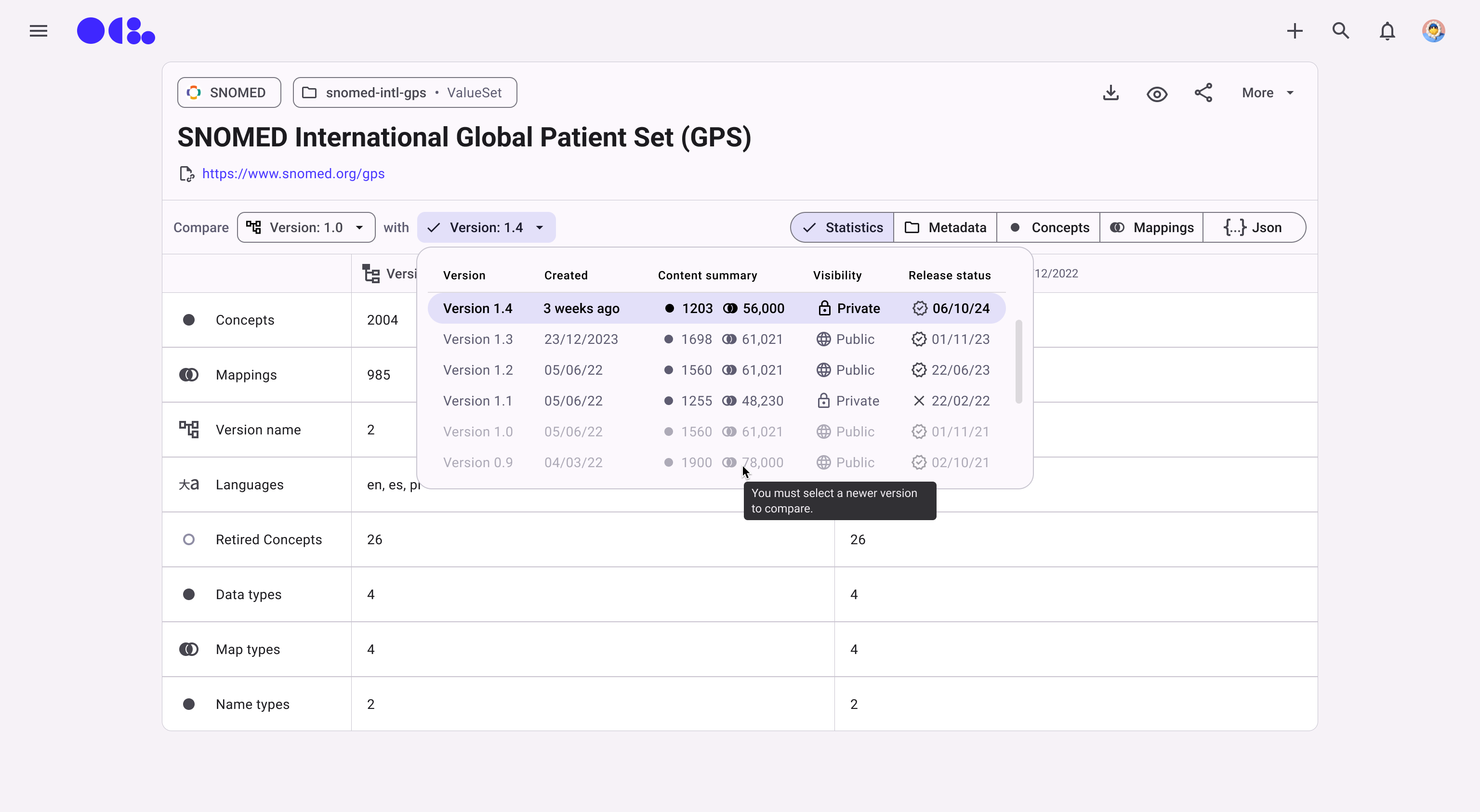Viewport: 1480px width, 812px height.
Task: Click the share icon
Action: [x=1203, y=93]
